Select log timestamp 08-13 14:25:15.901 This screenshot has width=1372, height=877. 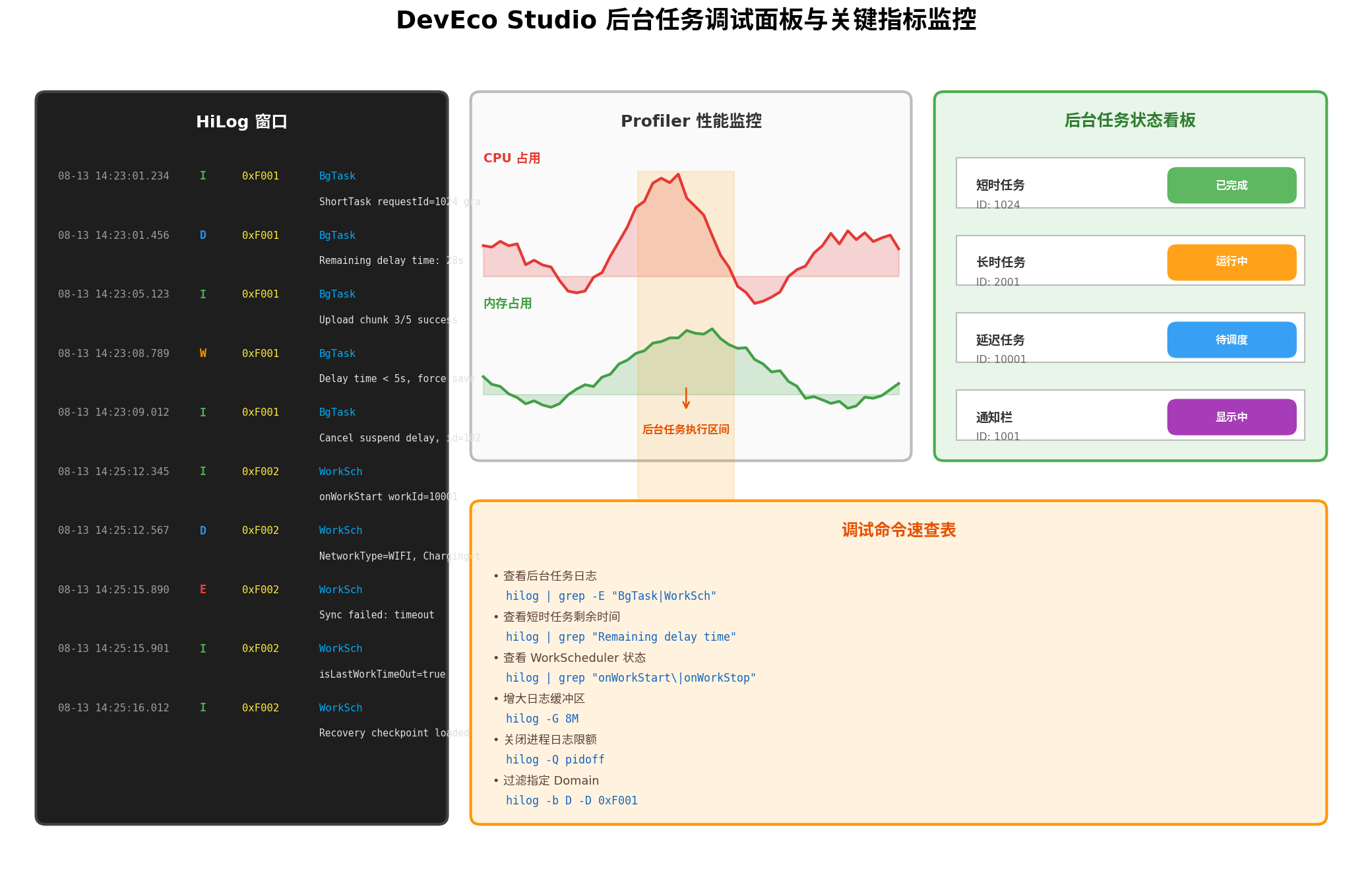pos(113,649)
